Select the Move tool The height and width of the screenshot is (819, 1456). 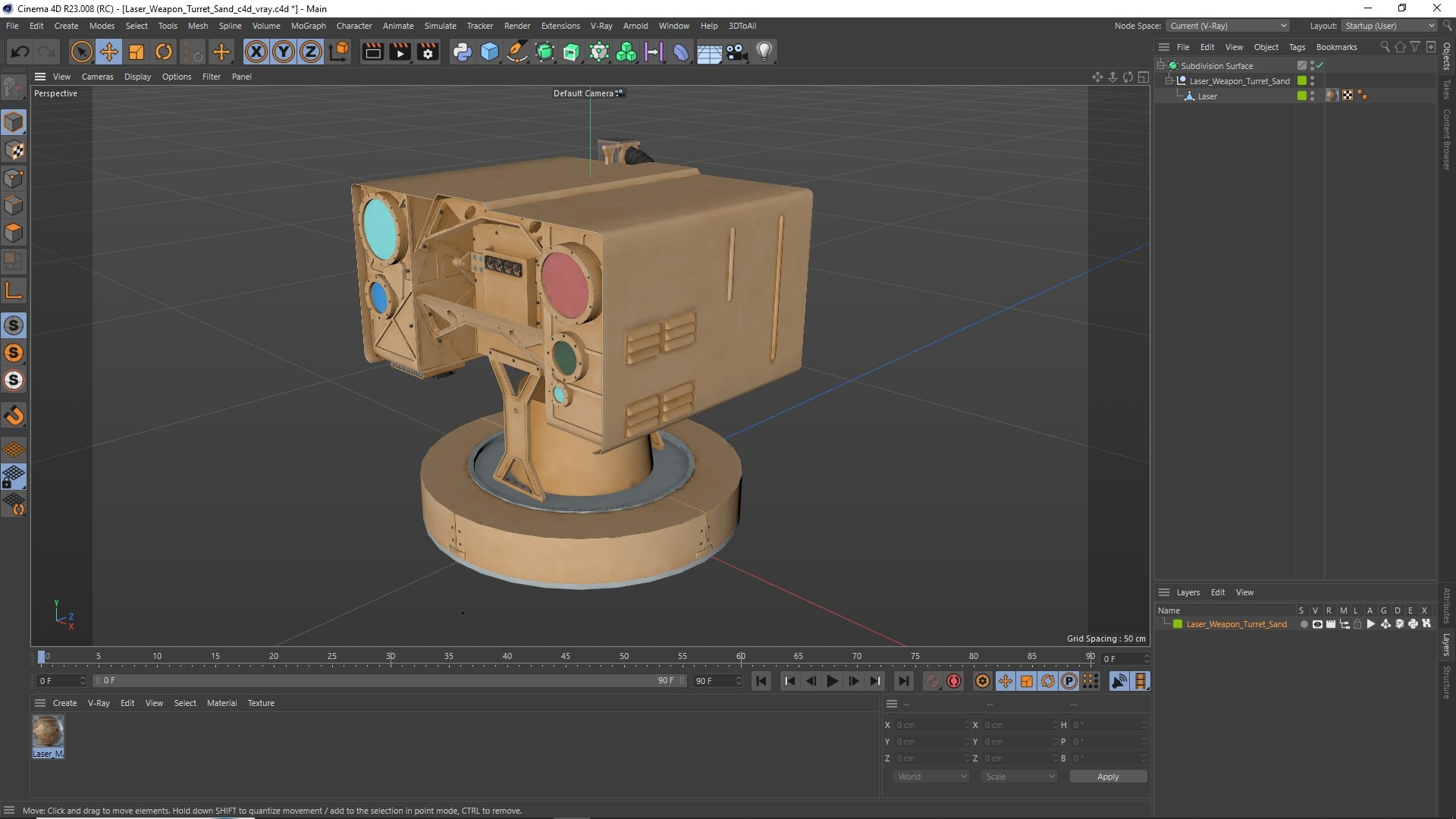coord(109,52)
